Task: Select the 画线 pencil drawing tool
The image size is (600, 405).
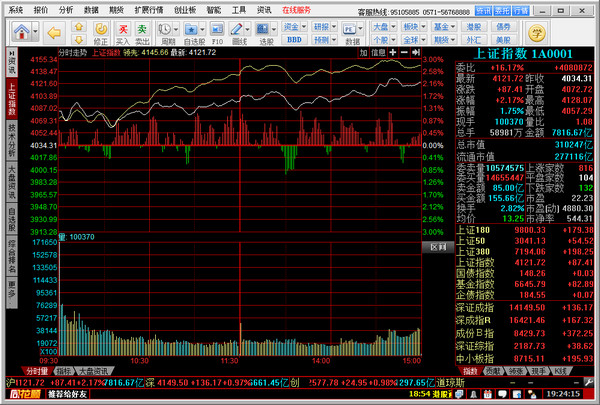Action: click(x=236, y=29)
